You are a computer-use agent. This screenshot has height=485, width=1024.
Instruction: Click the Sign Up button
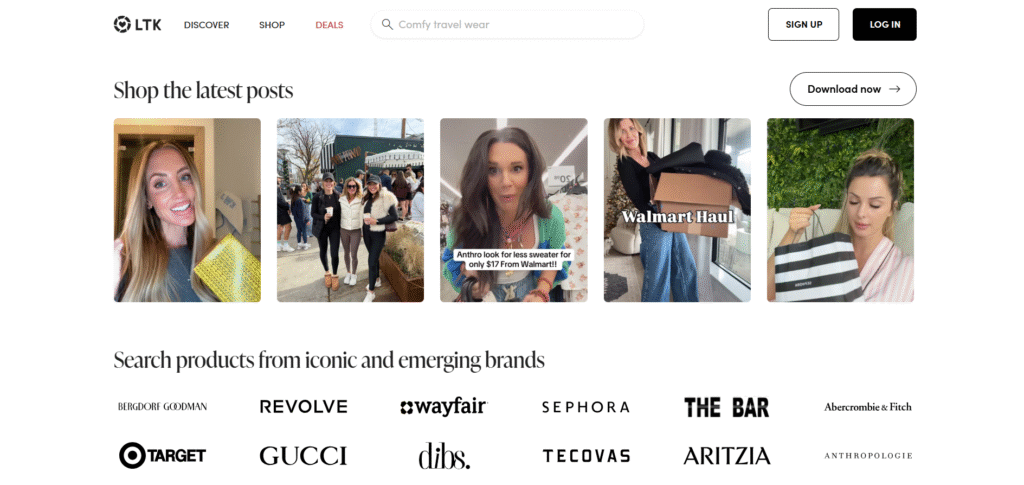click(x=803, y=24)
